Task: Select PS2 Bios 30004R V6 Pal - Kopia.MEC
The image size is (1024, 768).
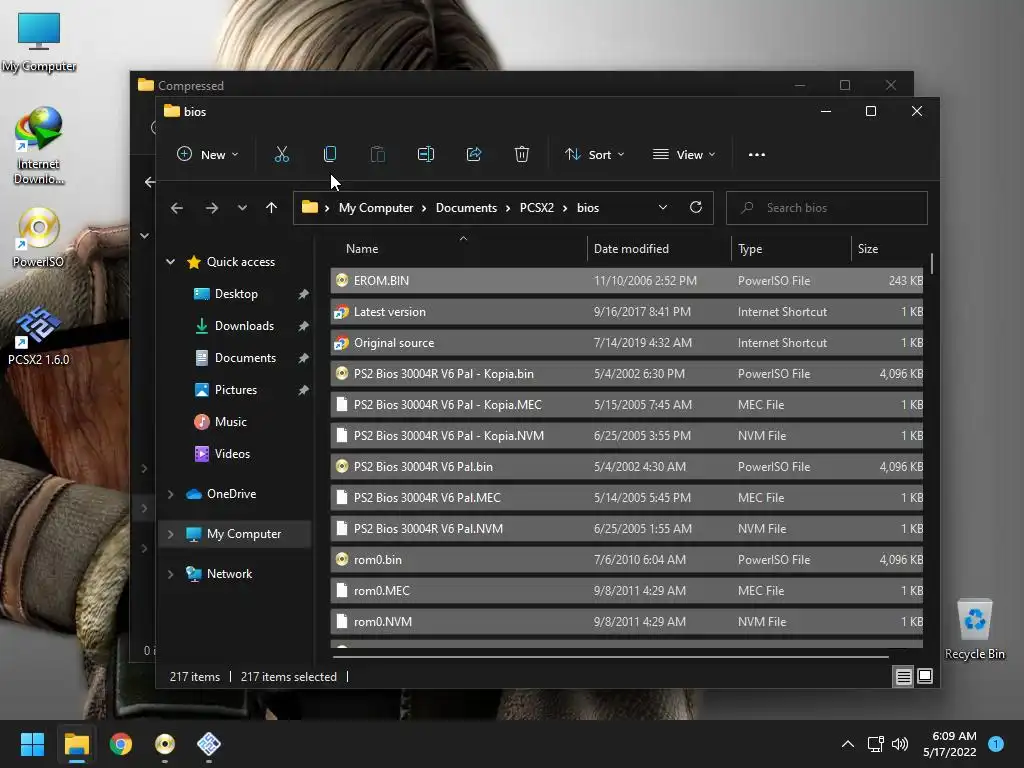Action: (627, 405)
